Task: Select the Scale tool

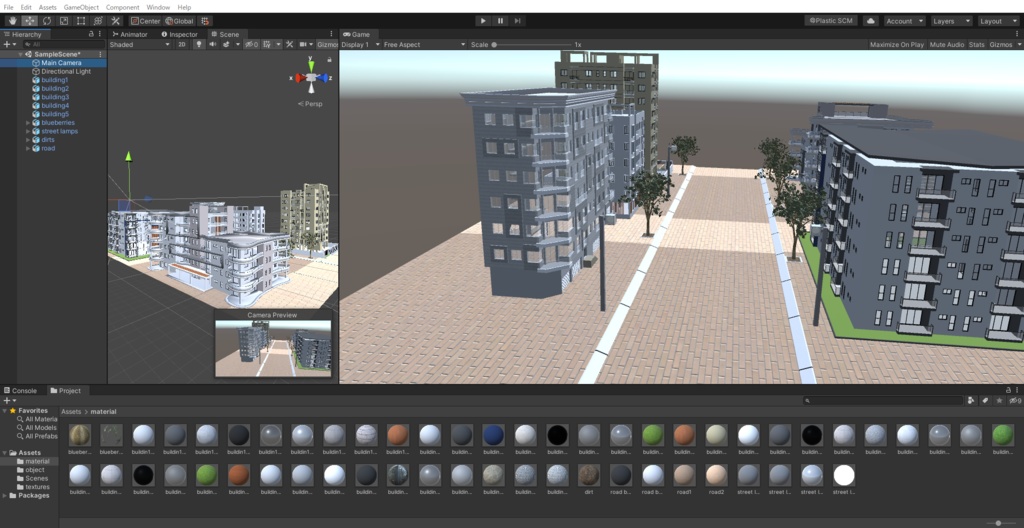Action: pos(63,21)
